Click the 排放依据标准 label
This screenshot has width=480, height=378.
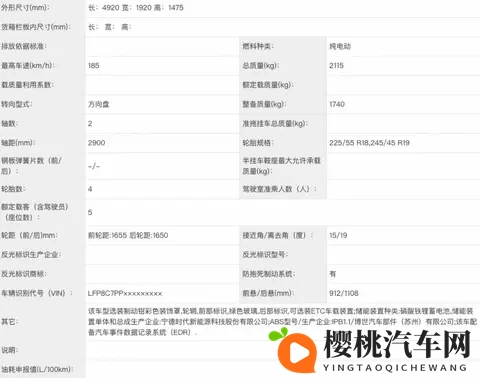coord(24,46)
